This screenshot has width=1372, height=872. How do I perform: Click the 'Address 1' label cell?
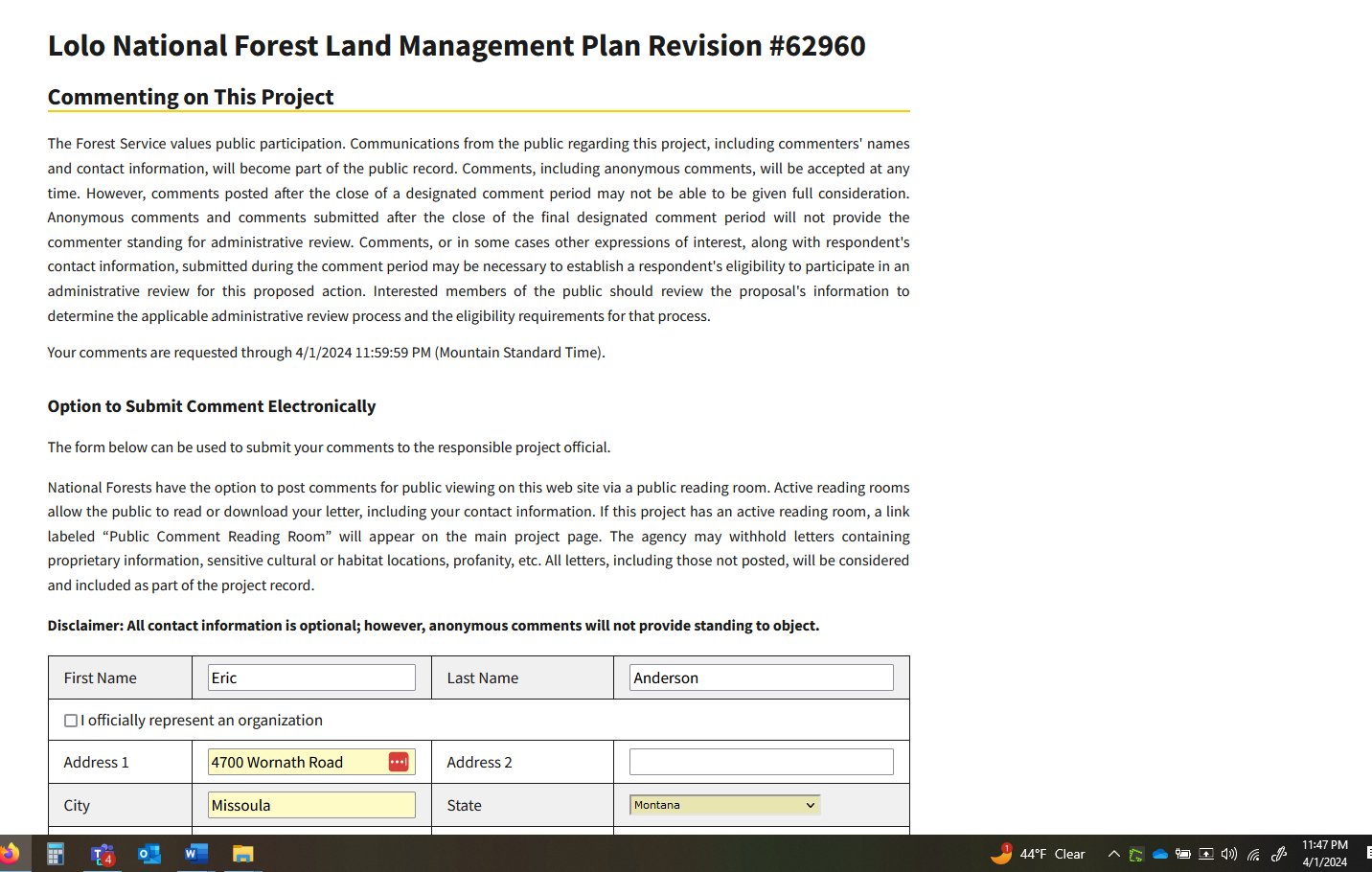pyautogui.click(x=121, y=762)
